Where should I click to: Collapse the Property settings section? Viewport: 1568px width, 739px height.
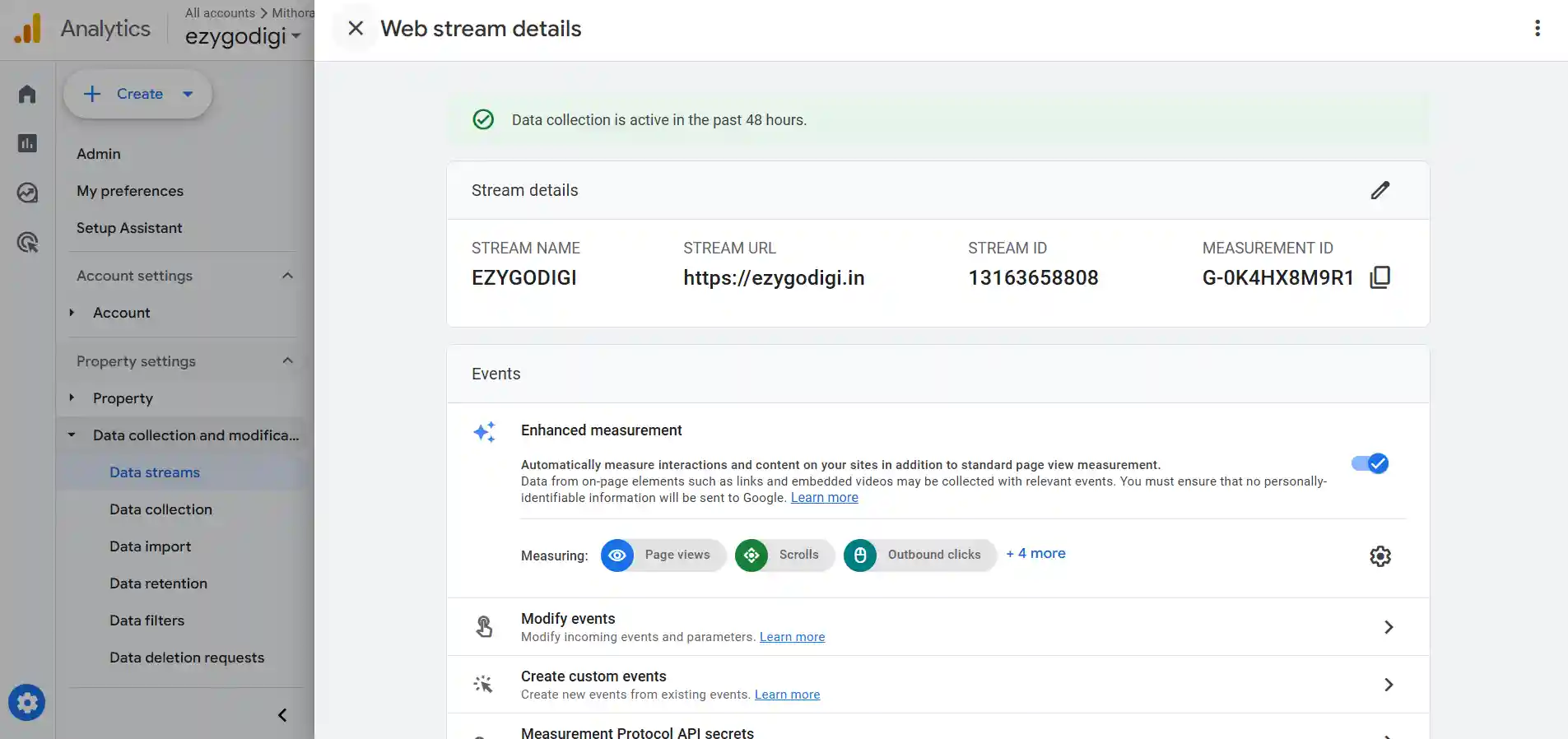(287, 360)
